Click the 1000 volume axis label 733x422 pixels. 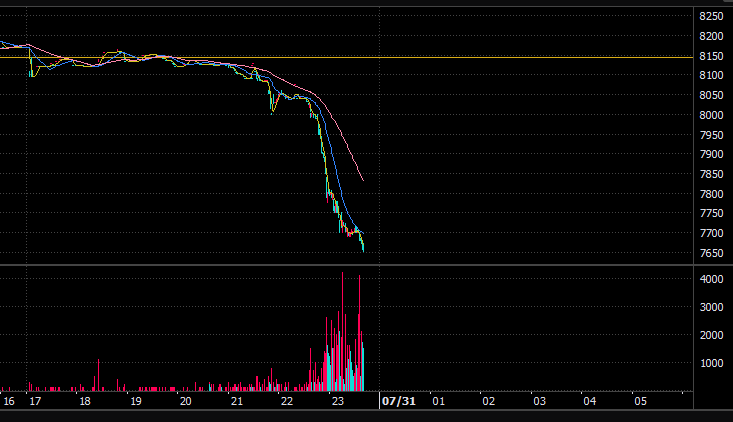pos(711,363)
